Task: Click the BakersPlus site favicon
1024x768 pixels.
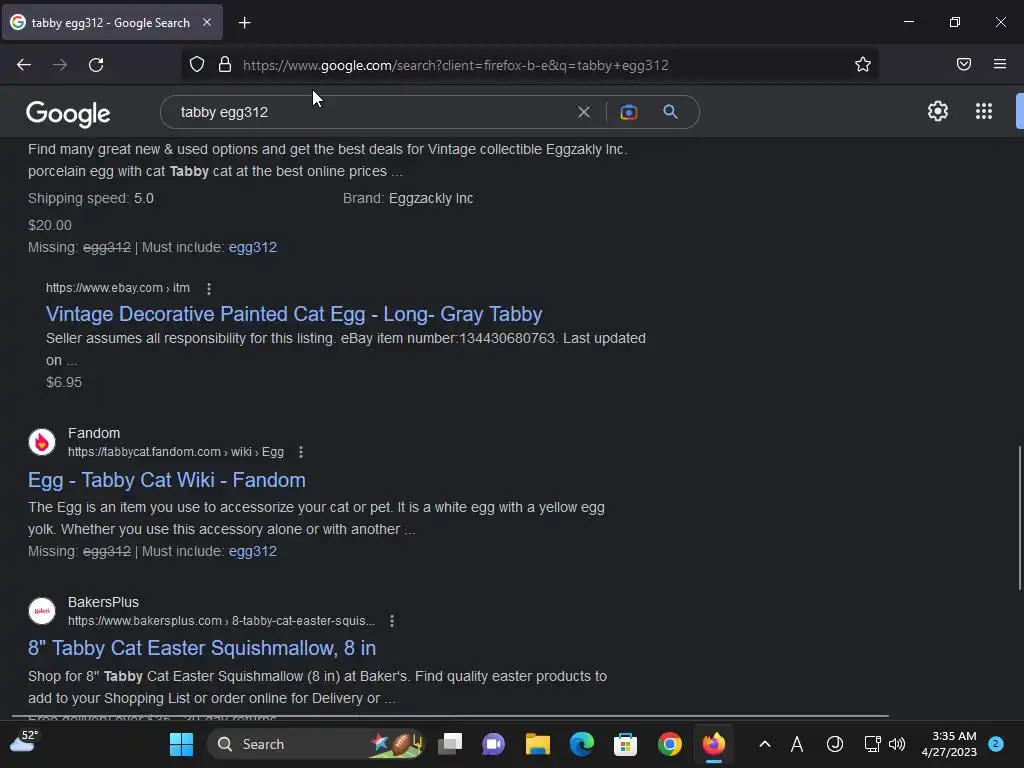Action: point(42,611)
